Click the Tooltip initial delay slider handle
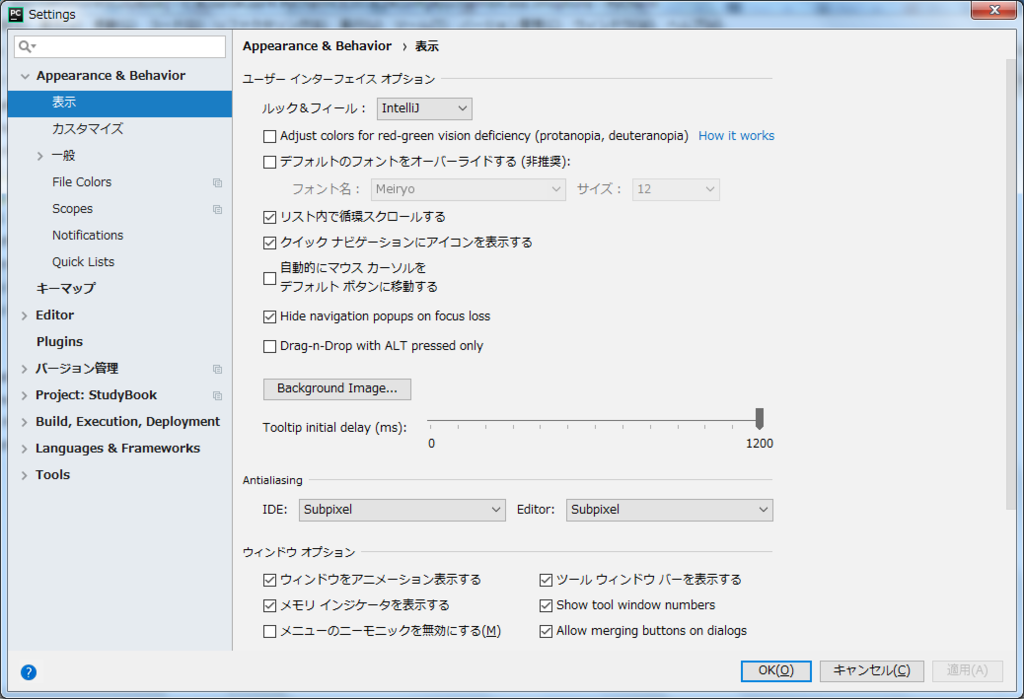Viewport: 1024px width, 699px height. [x=759, y=418]
